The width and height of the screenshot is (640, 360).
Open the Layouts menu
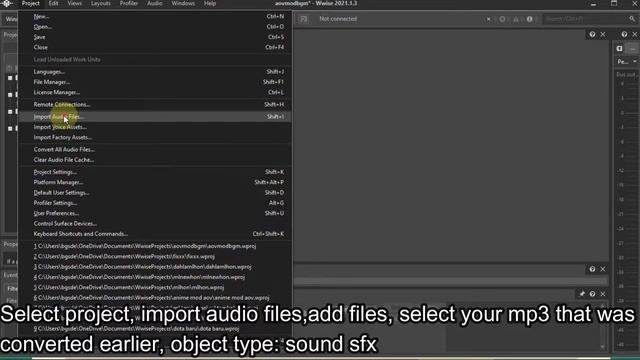coord(101,4)
